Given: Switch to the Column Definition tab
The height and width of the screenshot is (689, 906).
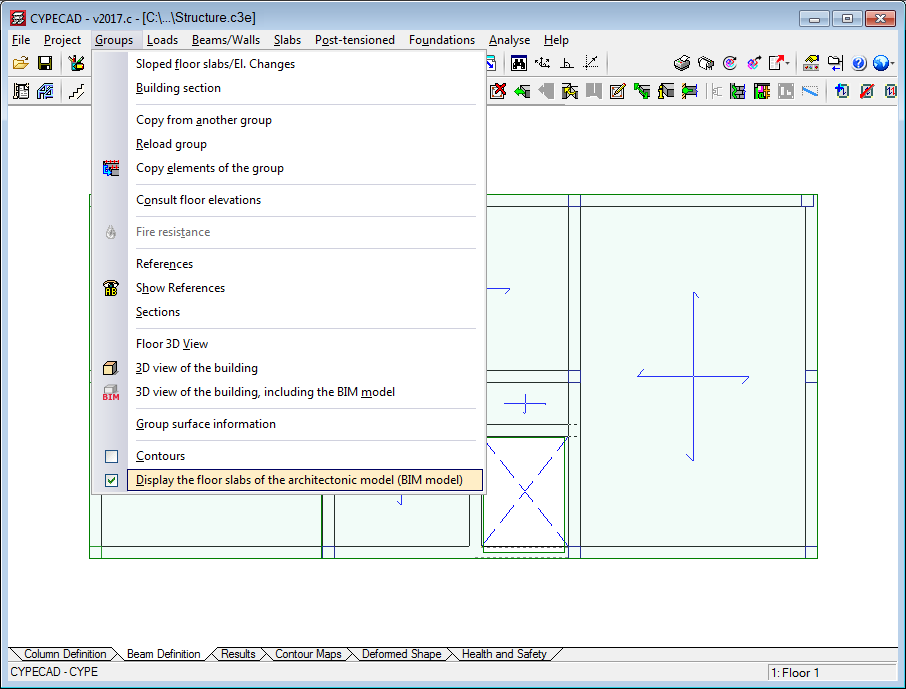Looking at the screenshot, I should pos(65,654).
